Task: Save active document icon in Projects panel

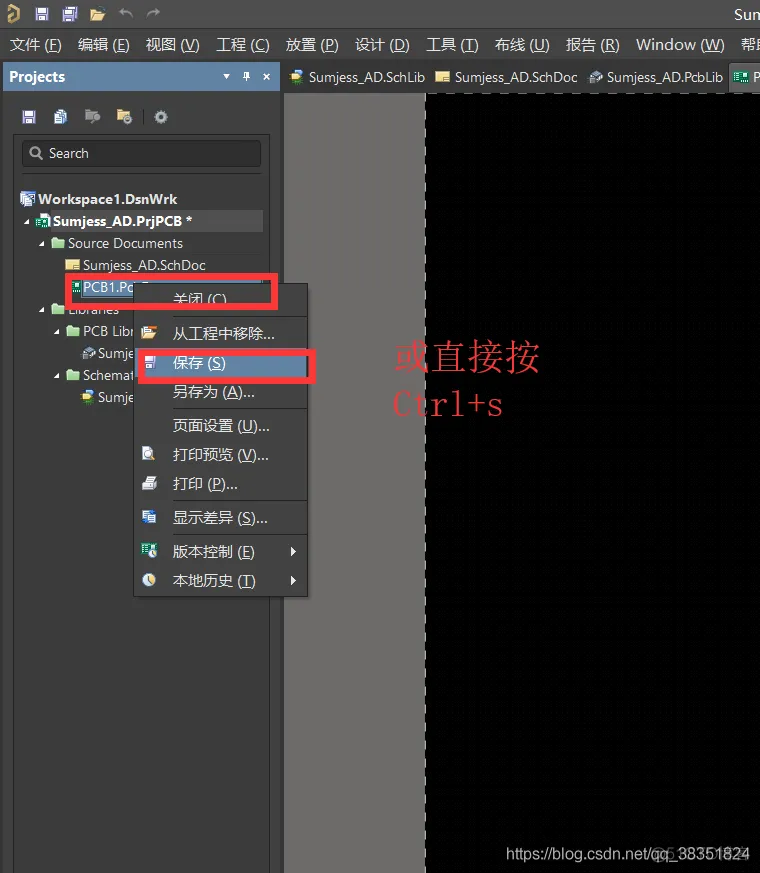Action: [x=29, y=117]
